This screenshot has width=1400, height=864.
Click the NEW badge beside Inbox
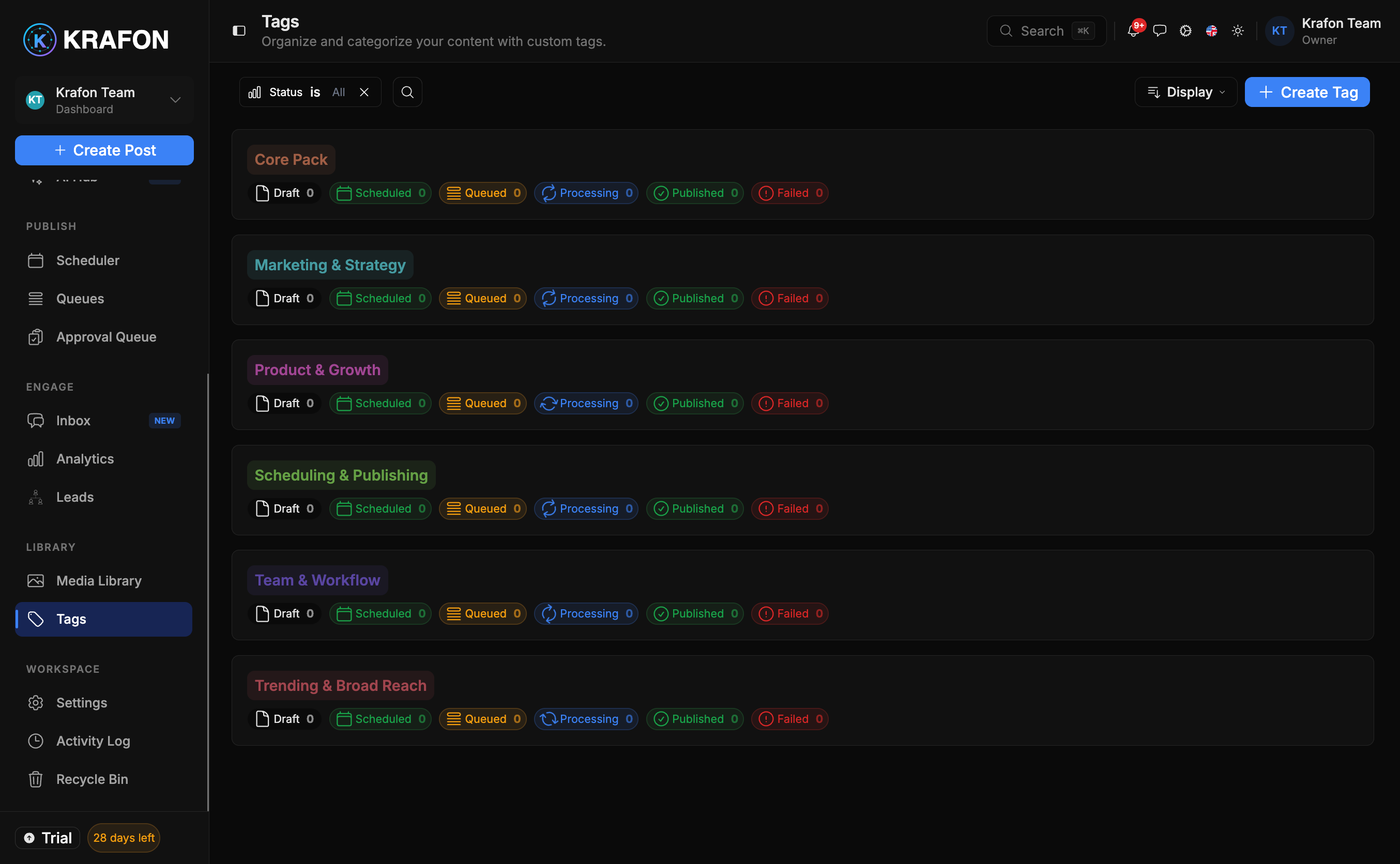[164, 421]
